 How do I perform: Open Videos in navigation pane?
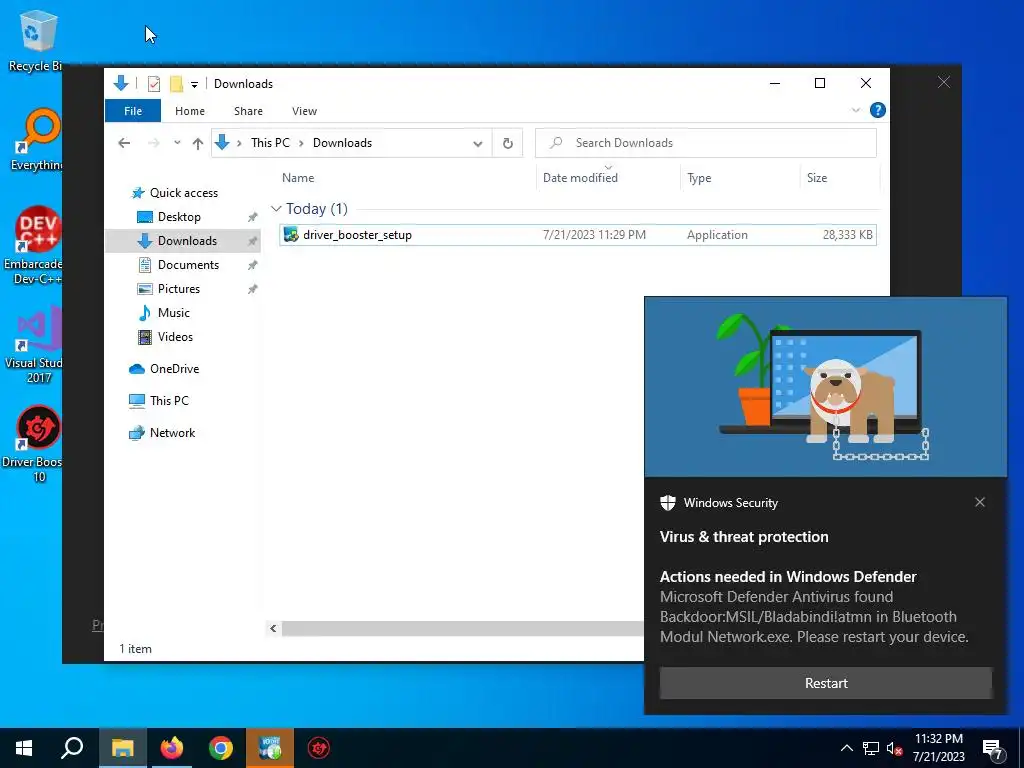tap(175, 337)
